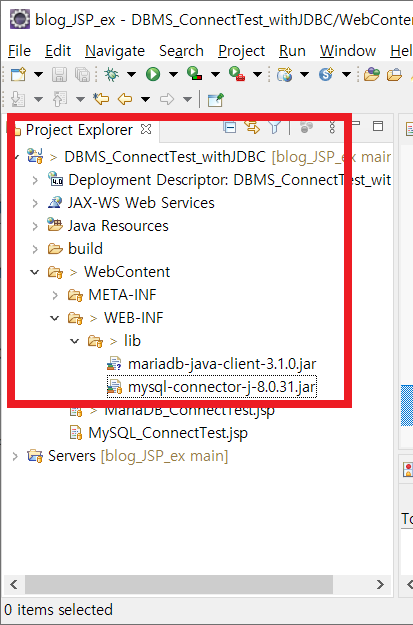
Task: Open the Run menu
Action: tap(292, 51)
